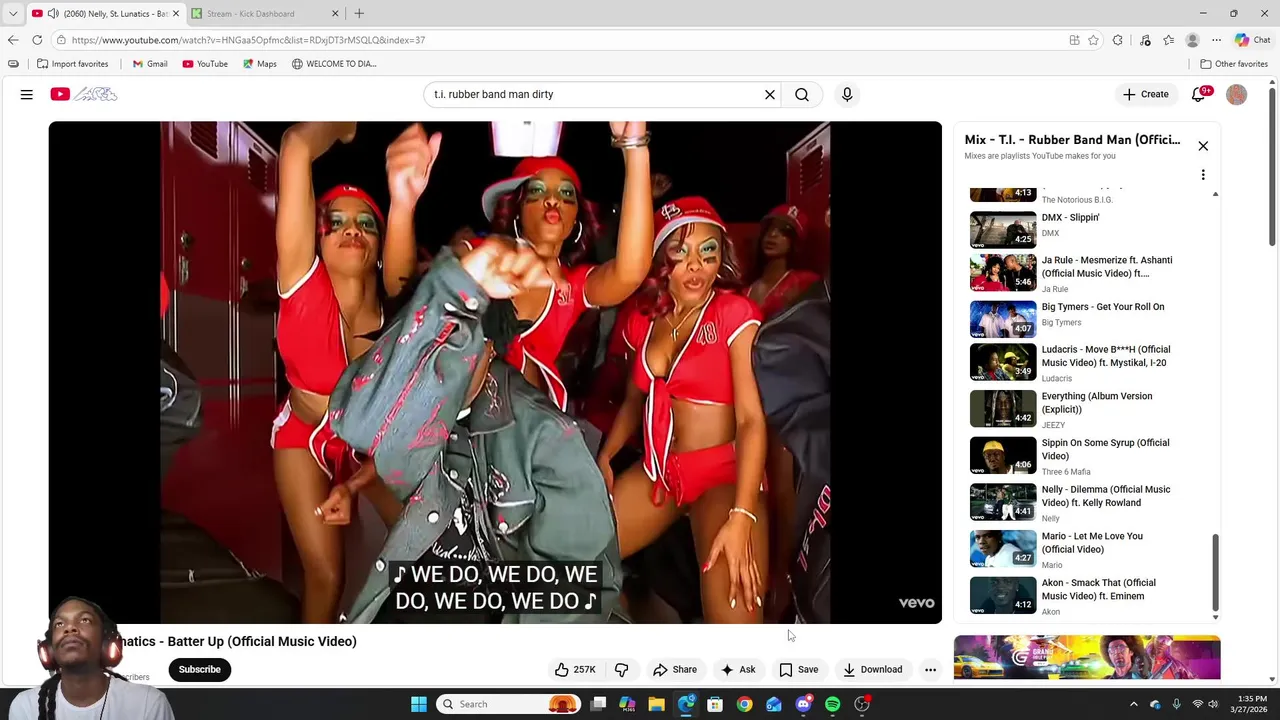
Task: Click the browser address bar URL
Action: click(248, 40)
